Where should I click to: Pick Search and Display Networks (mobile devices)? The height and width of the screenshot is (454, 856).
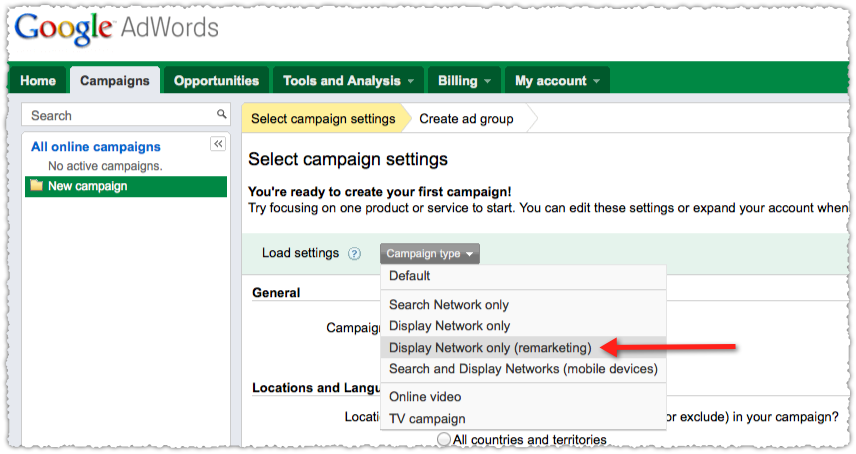click(523, 369)
